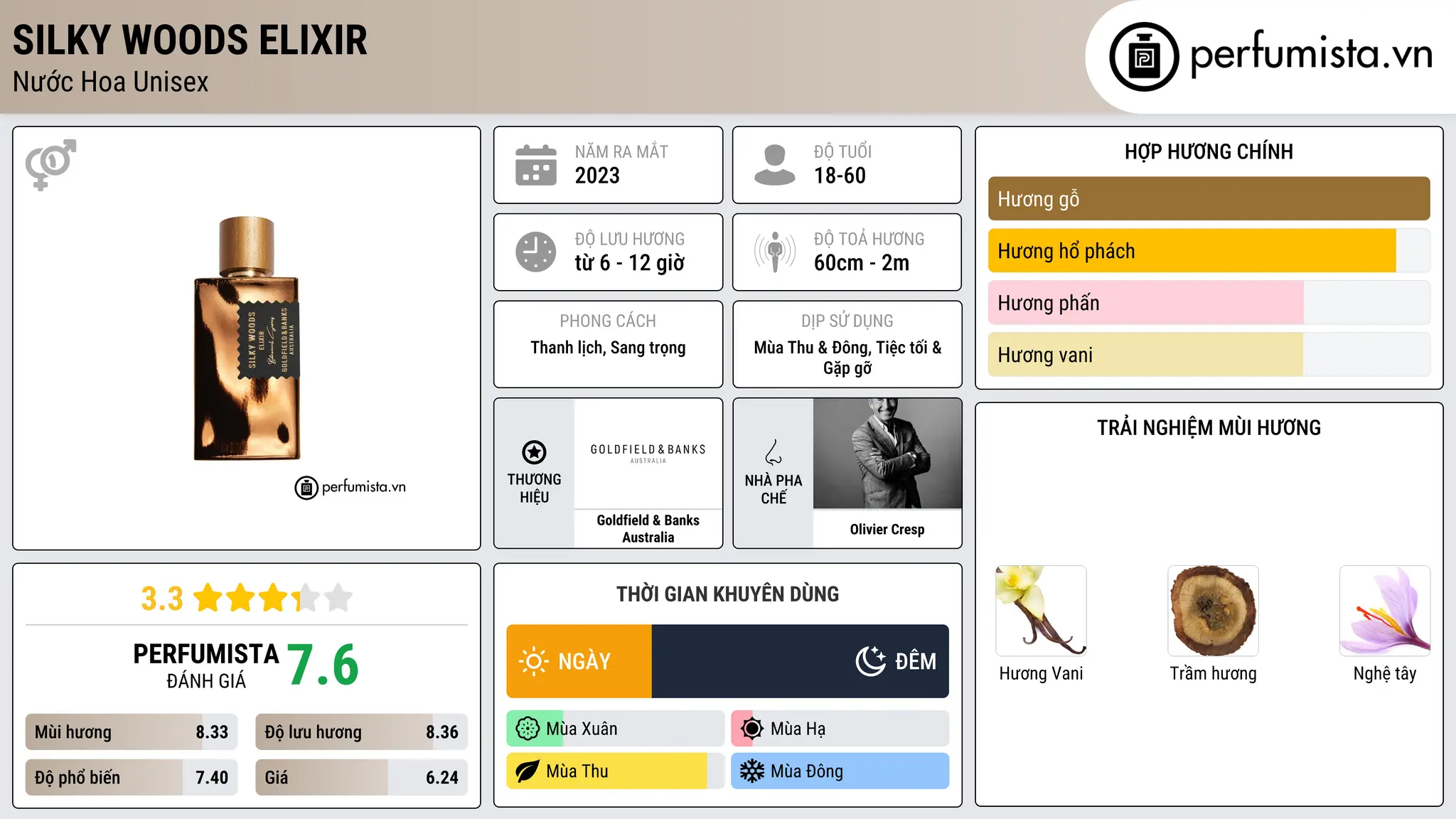Click the PHONG CÁCH label
The width and height of the screenshot is (1456, 819).
608,321
